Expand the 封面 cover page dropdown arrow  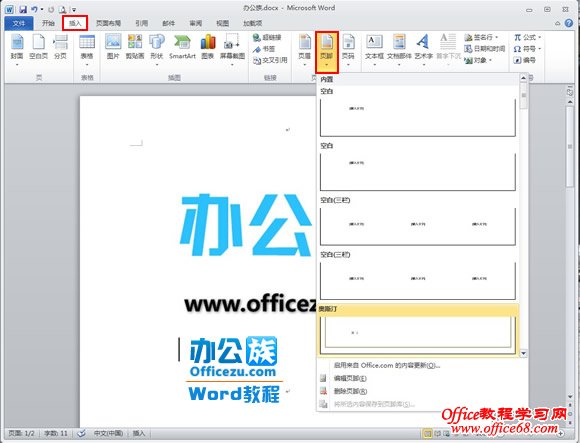17,65
